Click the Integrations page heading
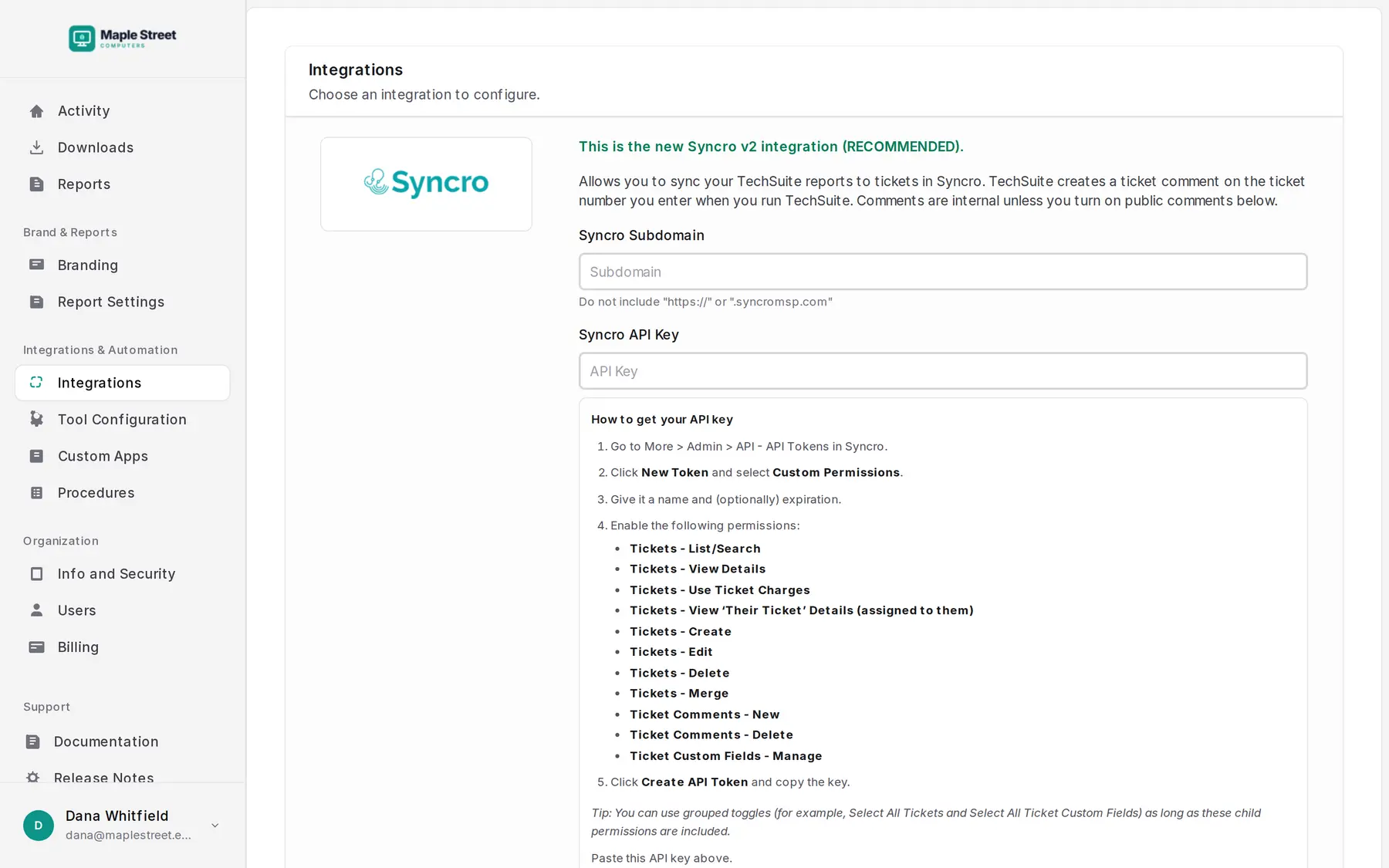Screen dimensions: 1389x868 pyautogui.click(x=356, y=69)
